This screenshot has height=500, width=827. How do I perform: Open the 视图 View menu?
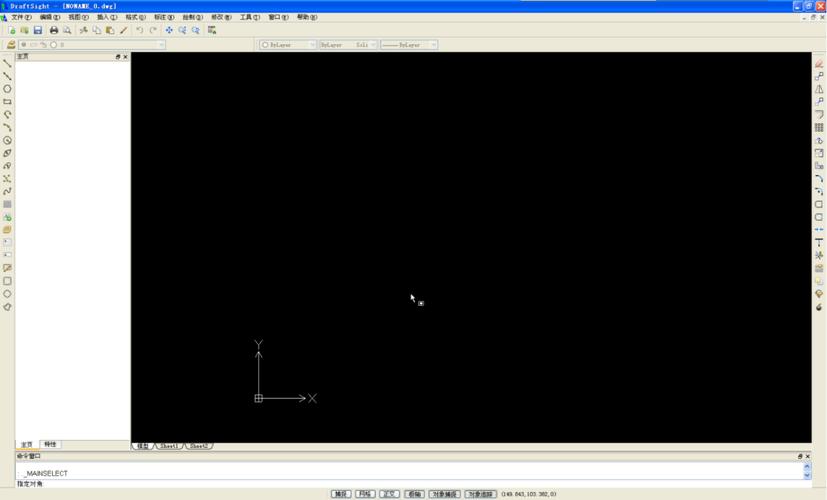78,17
